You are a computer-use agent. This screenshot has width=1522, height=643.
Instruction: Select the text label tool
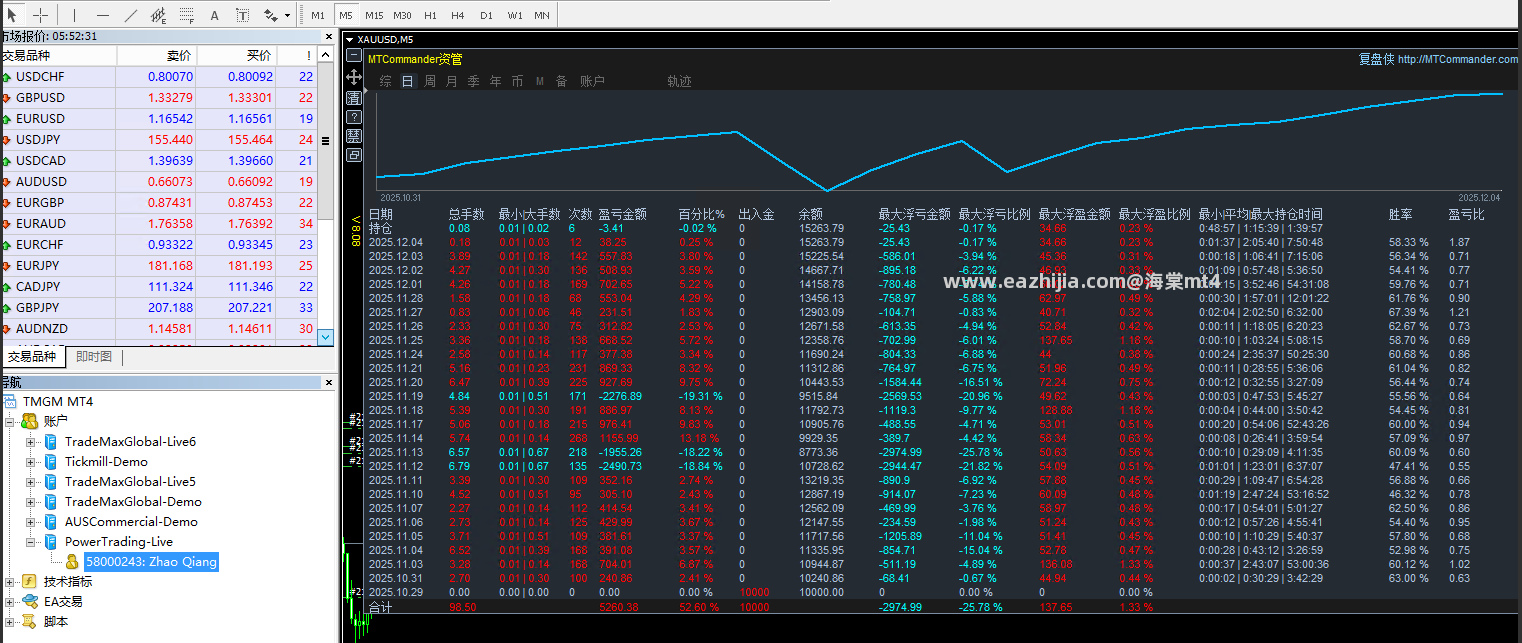click(x=243, y=15)
